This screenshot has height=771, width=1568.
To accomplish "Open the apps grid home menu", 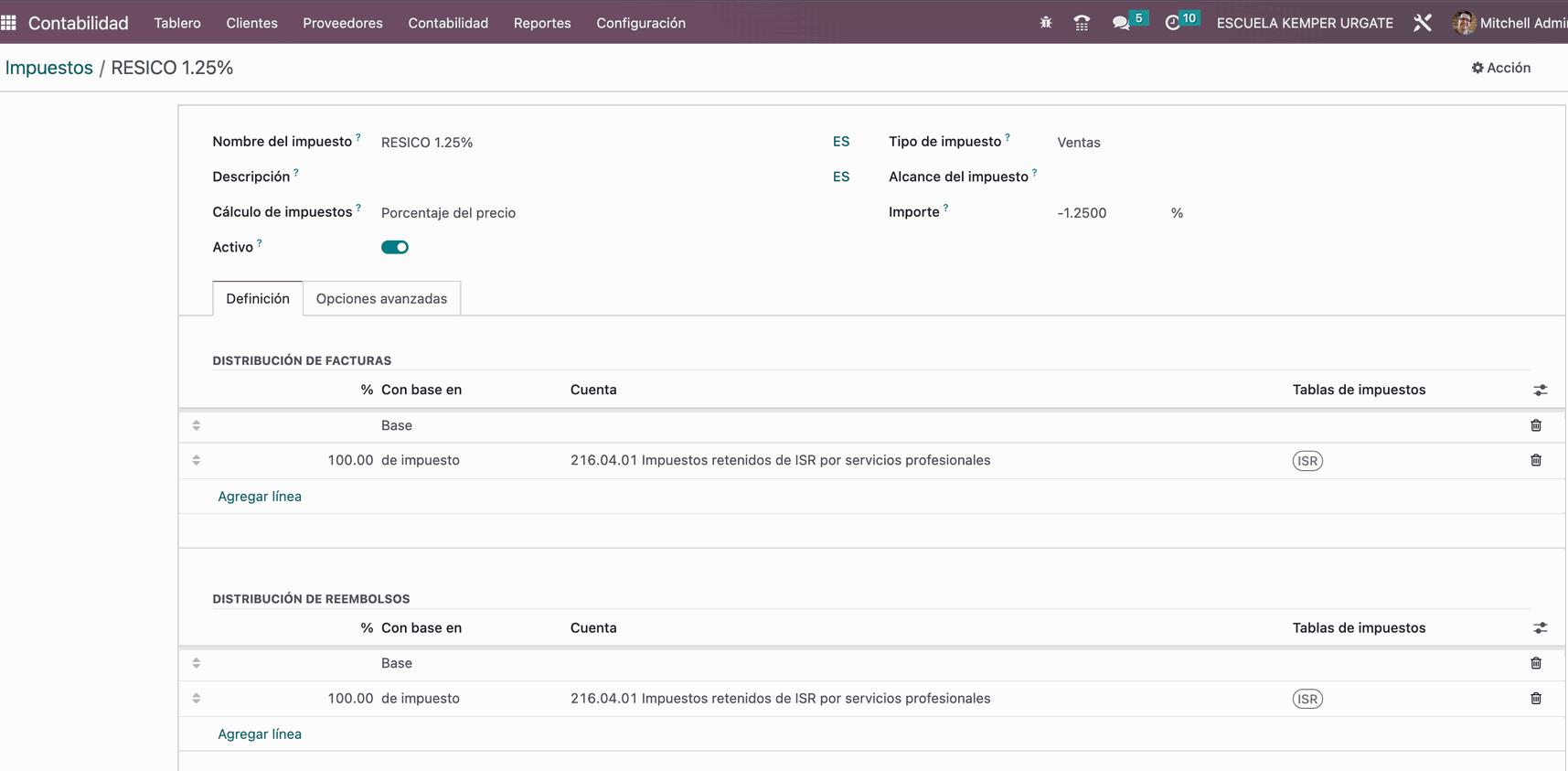I will [9, 23].
